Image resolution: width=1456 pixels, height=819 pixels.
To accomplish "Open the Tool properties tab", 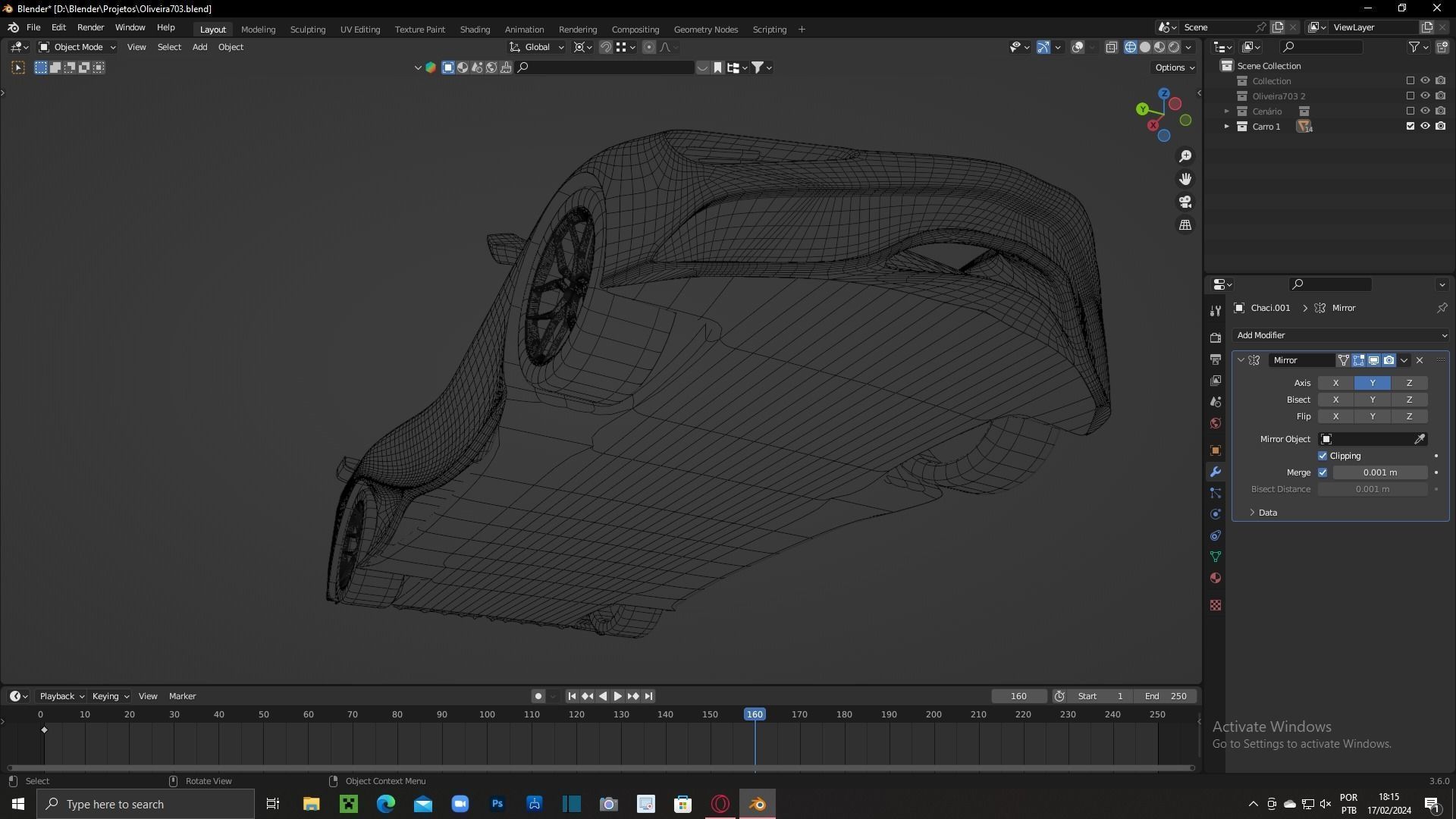I will (1216, 310).
